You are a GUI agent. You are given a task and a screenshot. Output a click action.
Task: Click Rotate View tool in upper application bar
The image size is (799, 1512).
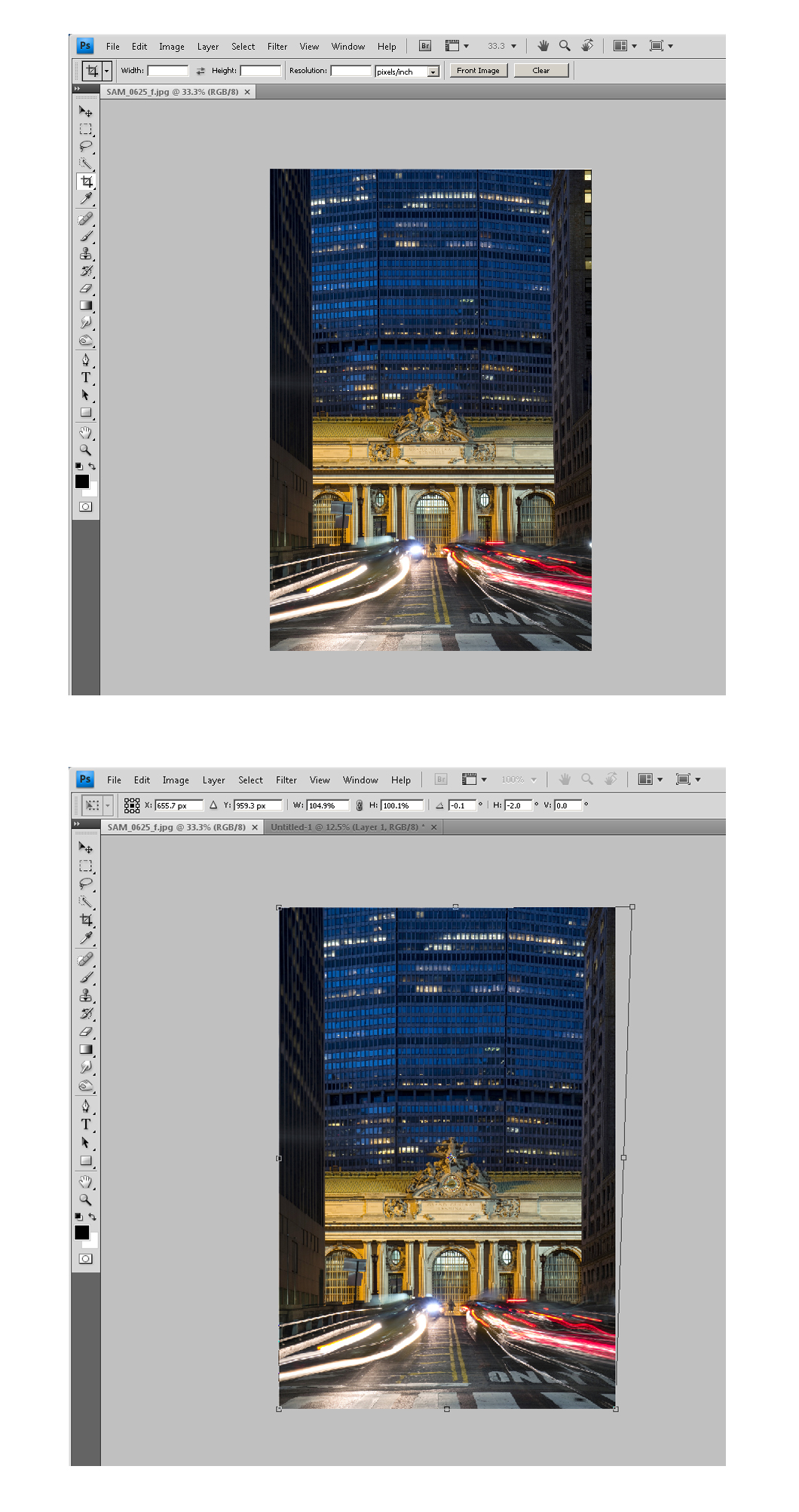point(587,46)
